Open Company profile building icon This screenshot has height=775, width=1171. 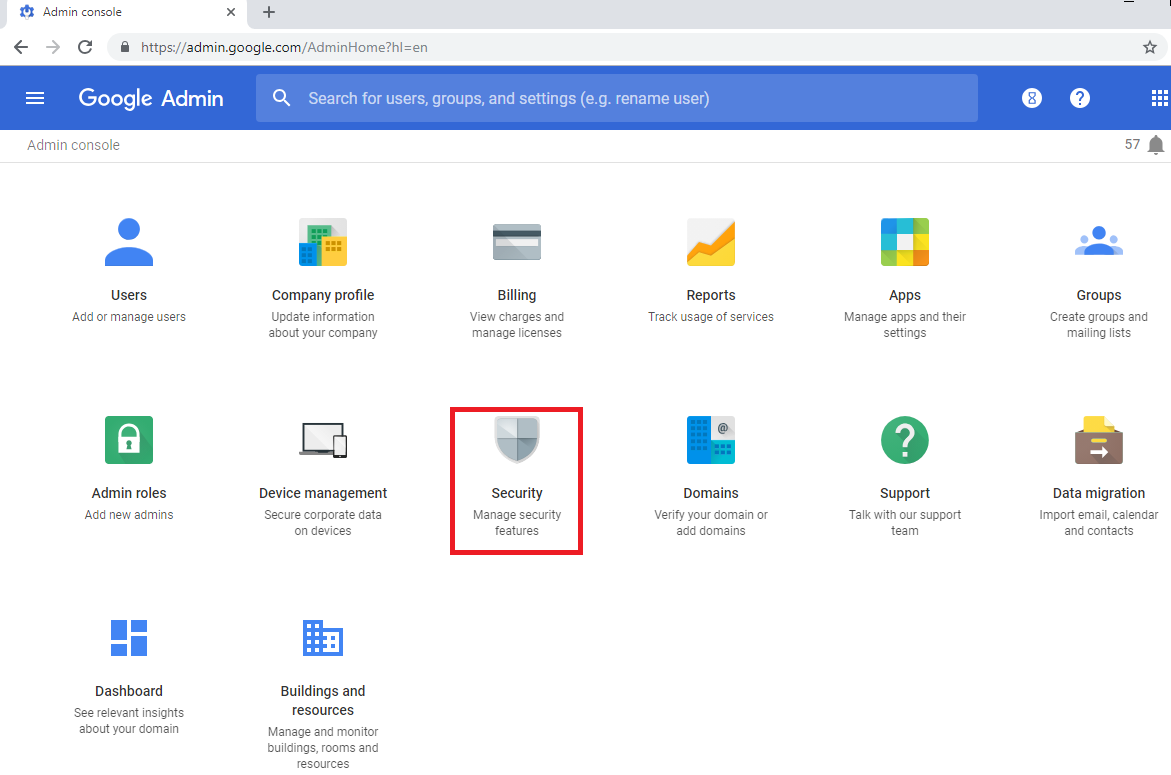coord(323,242)
